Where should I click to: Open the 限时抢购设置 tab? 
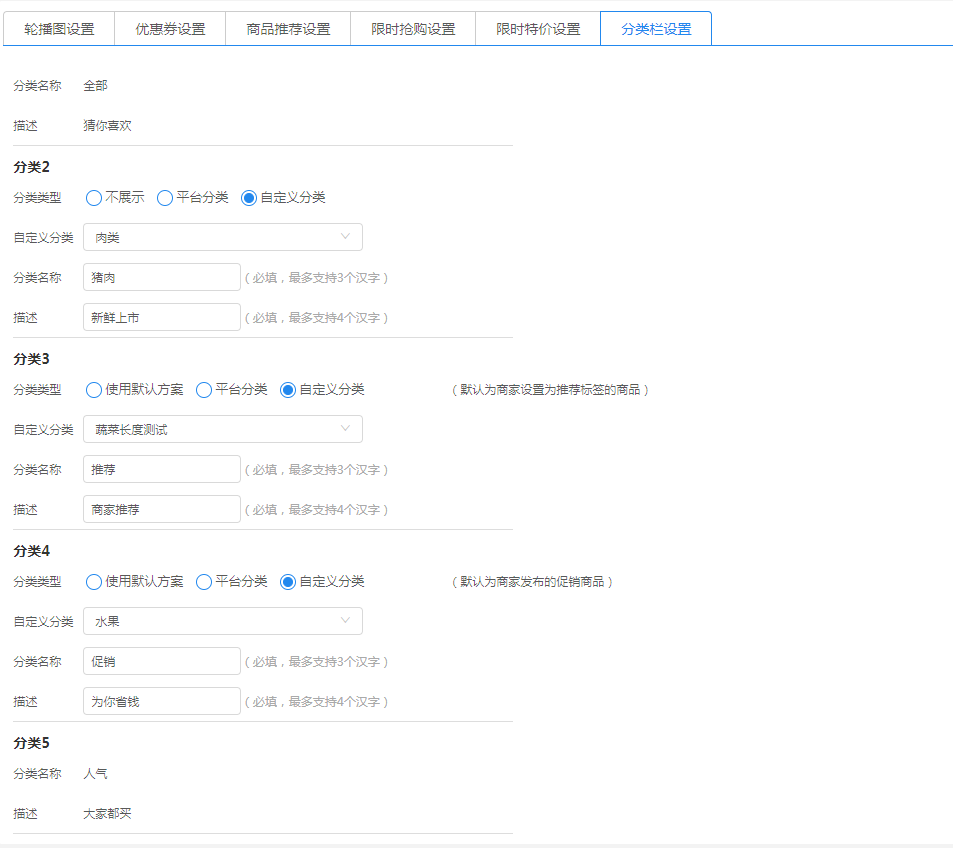pos(413,29)
